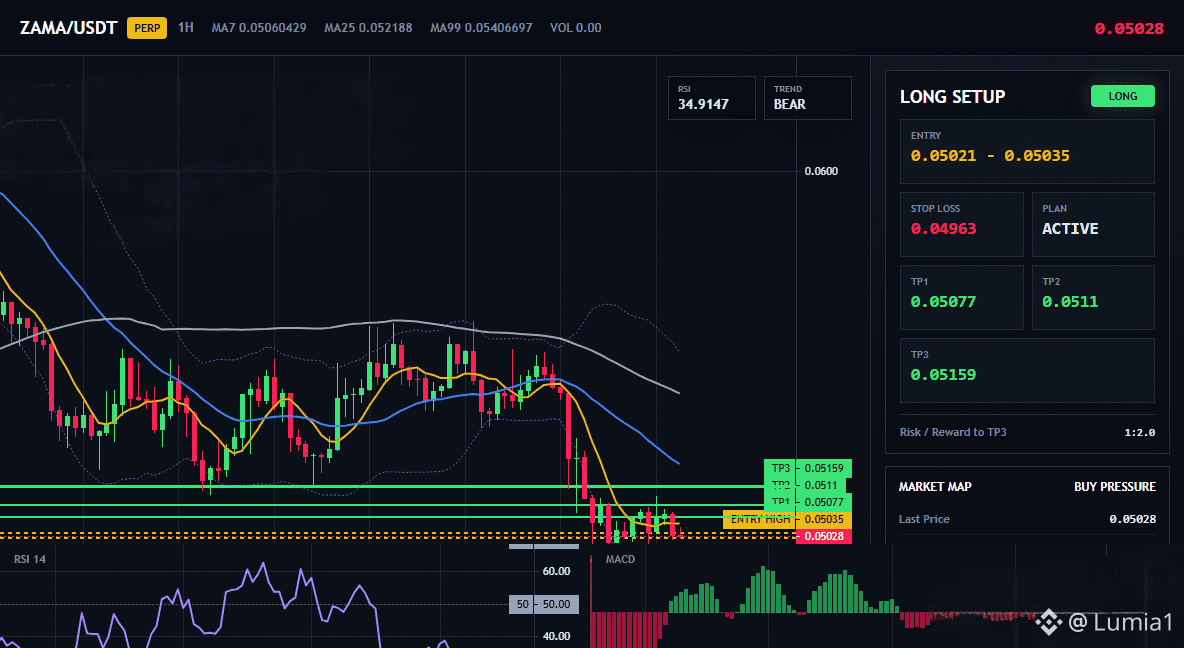Click the MA25 0.052188 indicator

click(x=368, y=27)
